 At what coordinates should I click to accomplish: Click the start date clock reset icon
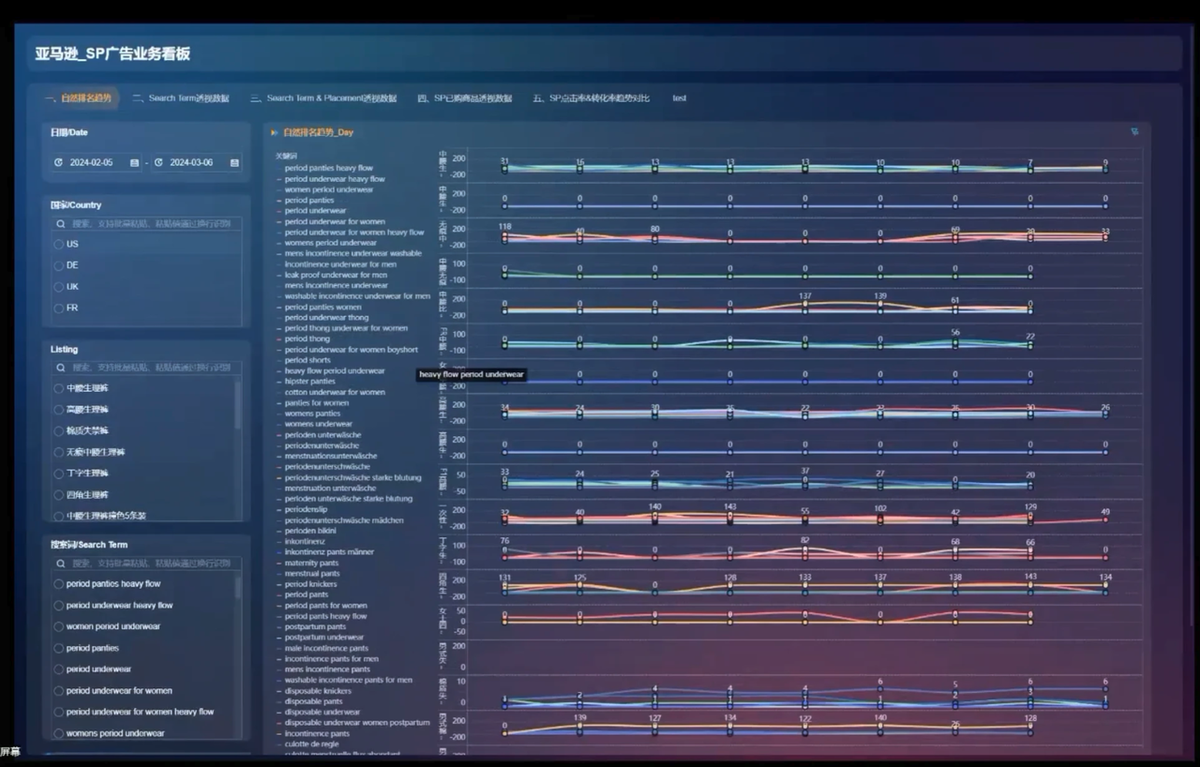pos(58,163)
